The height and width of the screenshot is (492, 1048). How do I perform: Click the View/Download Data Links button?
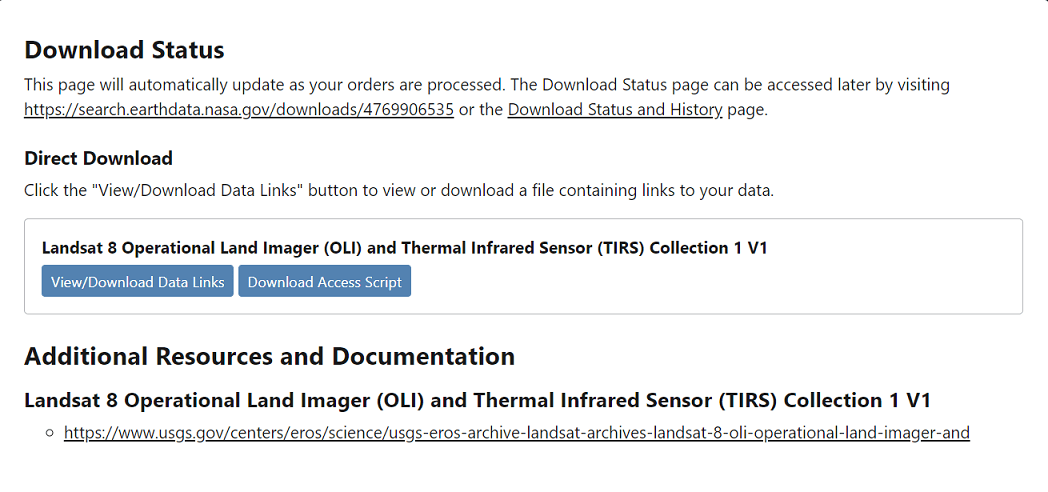(x=138, y=281)
